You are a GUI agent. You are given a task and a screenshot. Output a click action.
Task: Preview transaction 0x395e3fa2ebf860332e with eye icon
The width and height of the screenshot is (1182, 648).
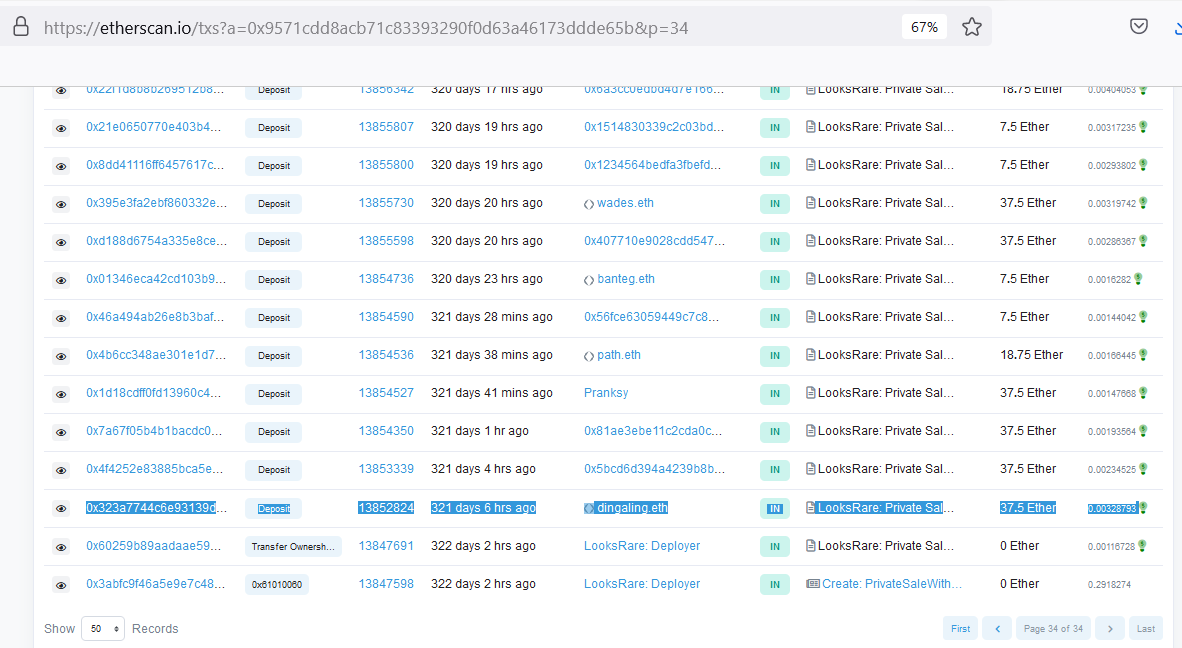[61, 204]
